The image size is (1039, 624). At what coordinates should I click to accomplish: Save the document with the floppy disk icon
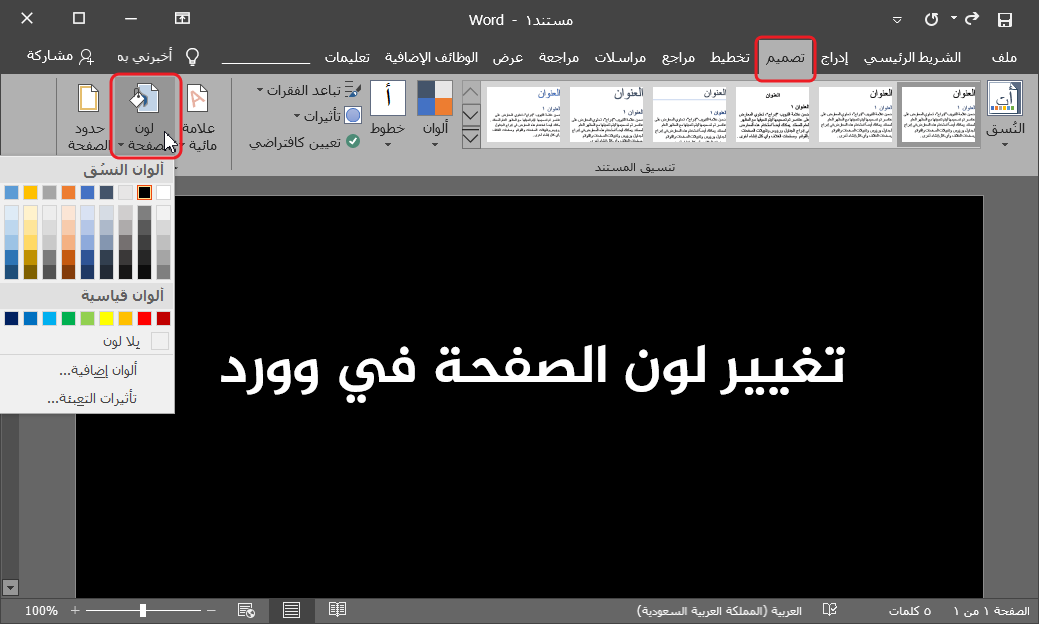pos(1005,20)
